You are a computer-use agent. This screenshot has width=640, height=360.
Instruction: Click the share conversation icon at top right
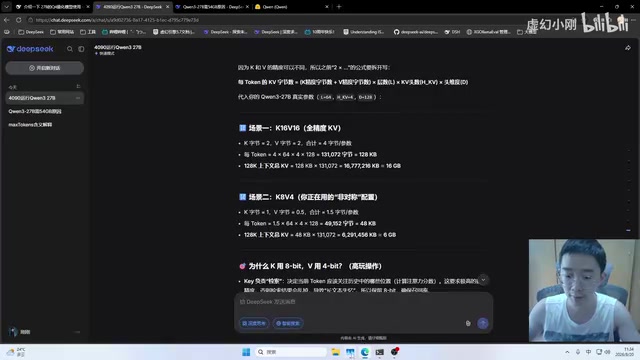point(628,48)
